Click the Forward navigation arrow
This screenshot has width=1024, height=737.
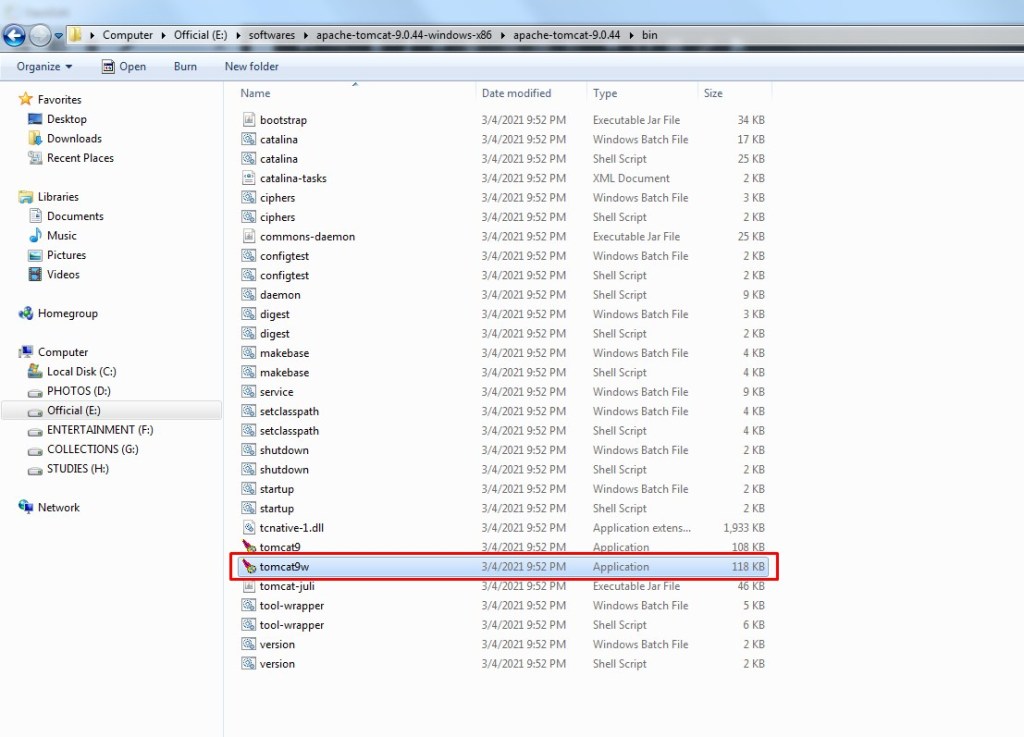pos(40,35)
